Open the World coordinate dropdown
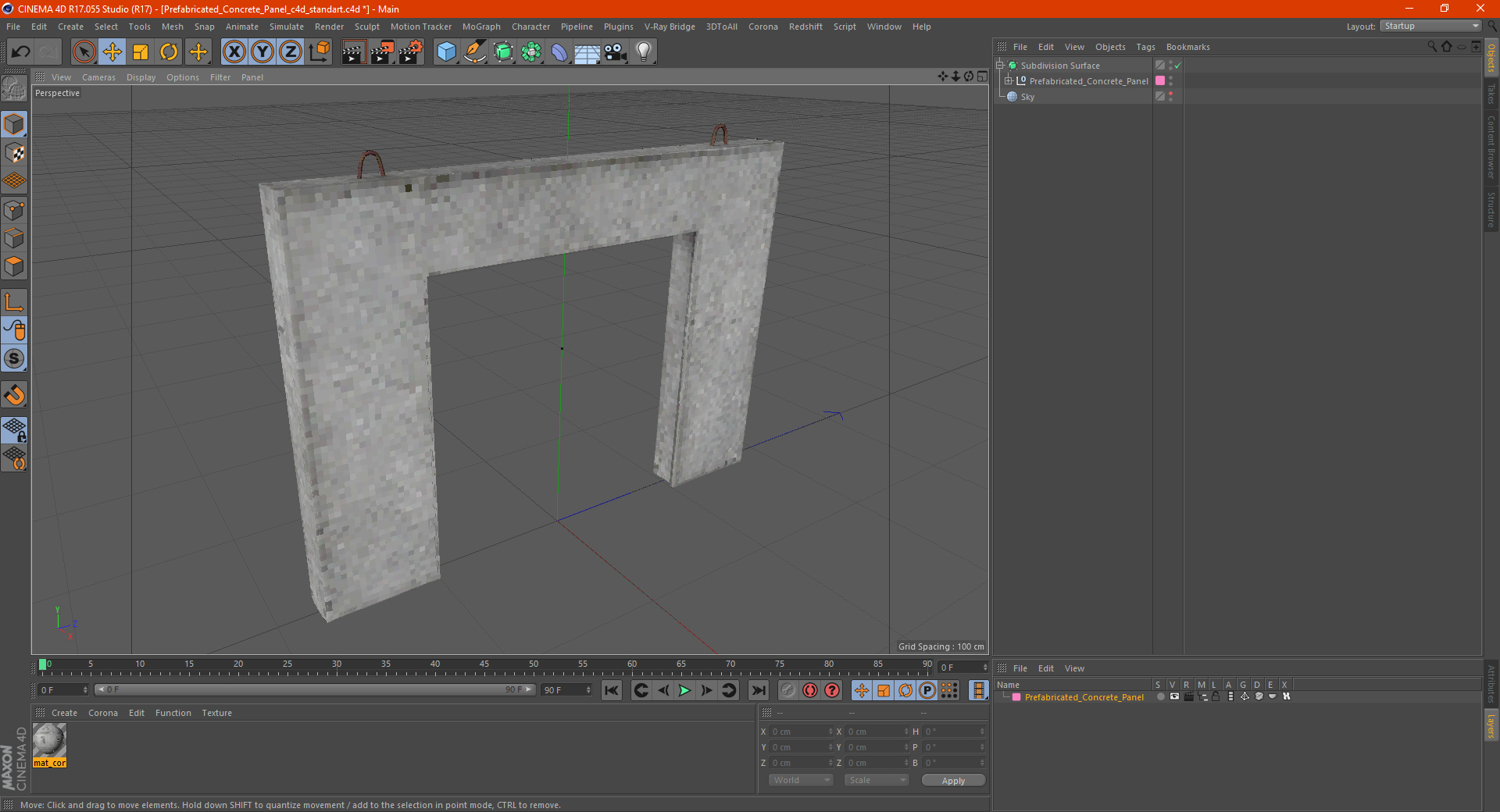Image resolution: width=1500 pixels, height=812 pixels. (x=801, y=780)
